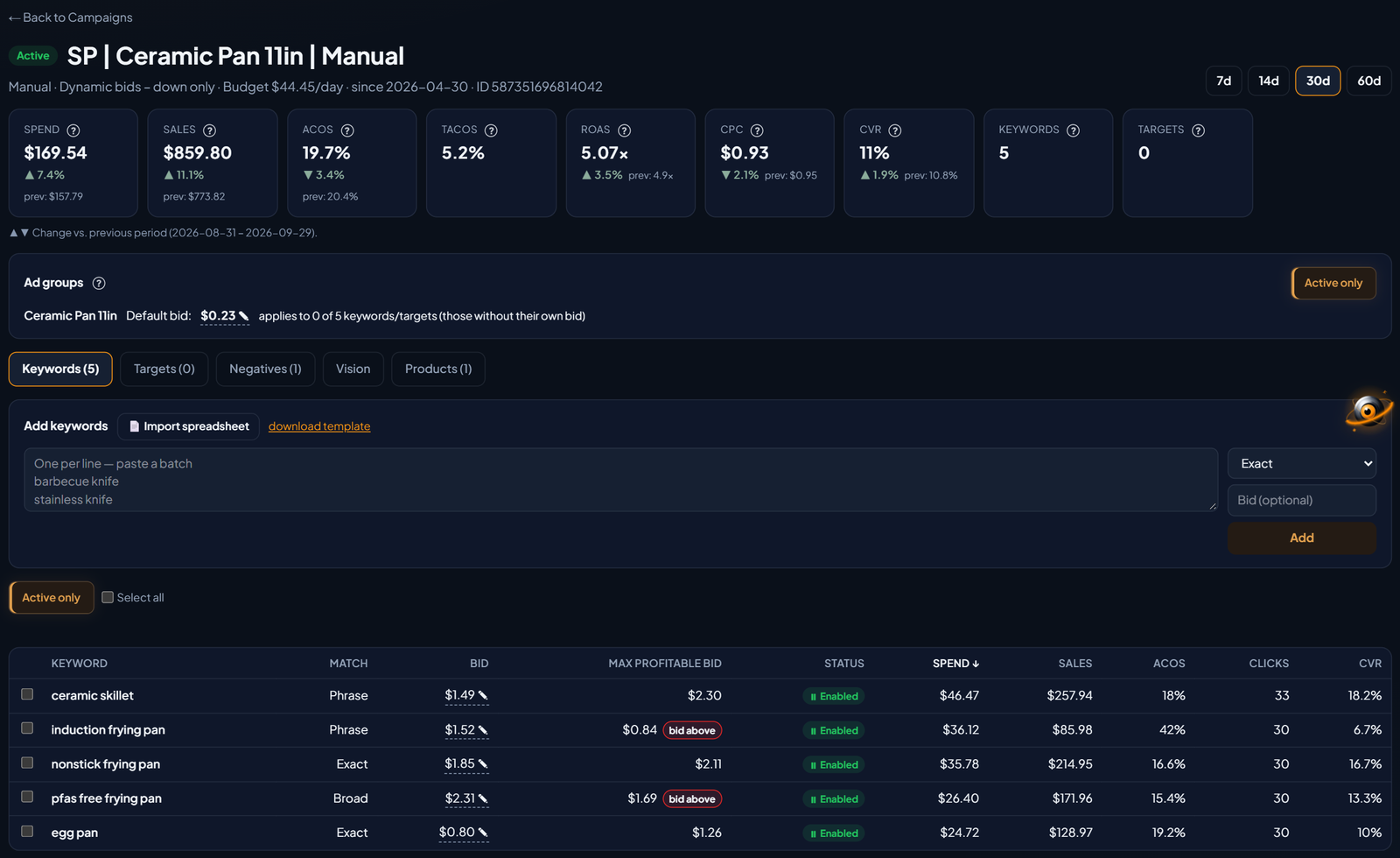Select the 60d date range
Image resolution: width=1400 pixels, height=858 pixels.
coord(1368,81)
